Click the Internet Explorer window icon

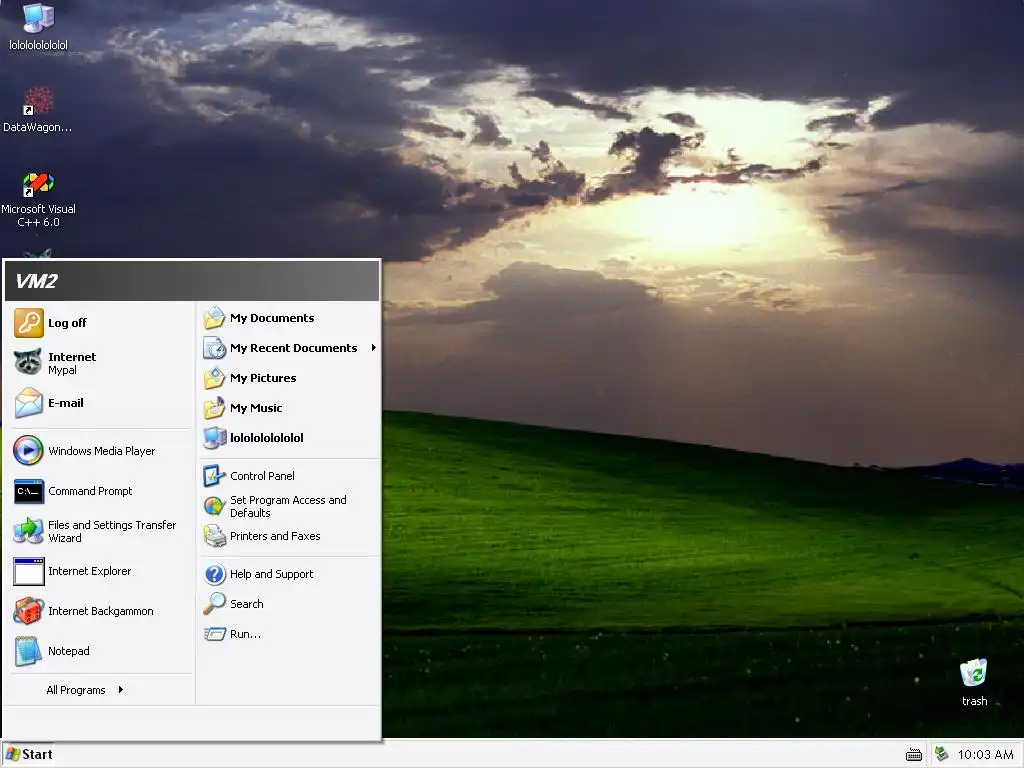tap(29, 571)
